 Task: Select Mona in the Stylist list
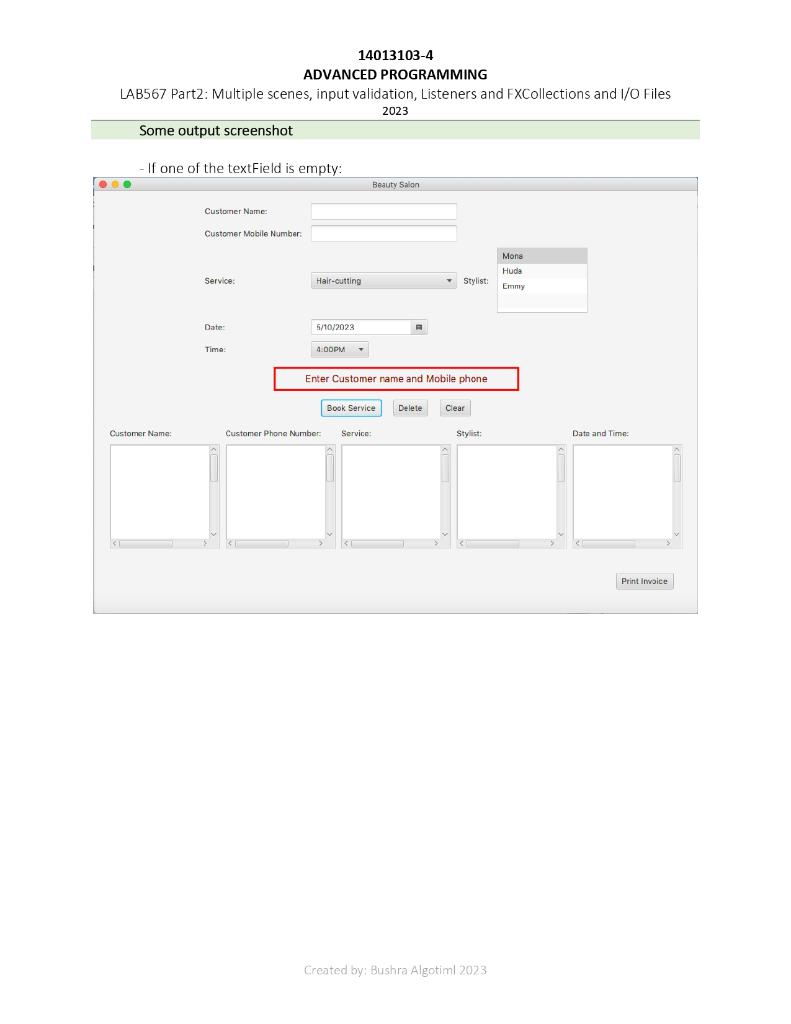(x=542, y=256)
